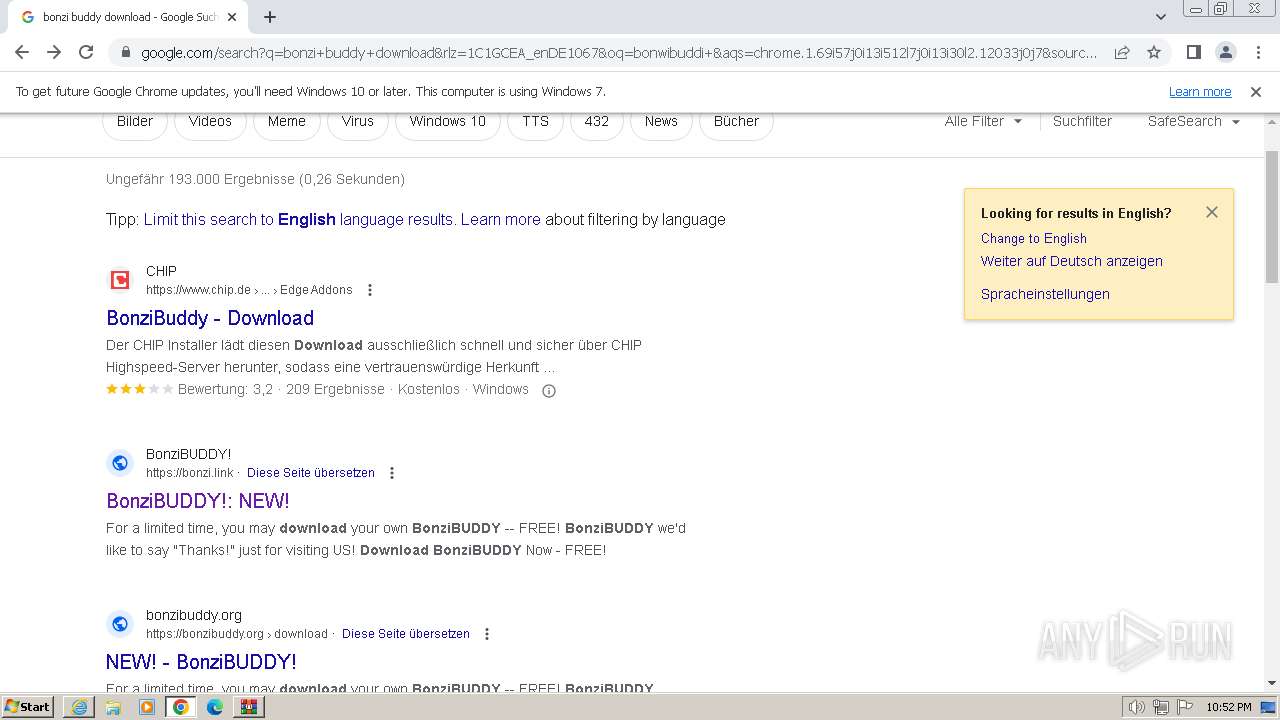Expand the tab search chevron
1280x720 pixels.
pyautogui.click(x=1160, y=17)
